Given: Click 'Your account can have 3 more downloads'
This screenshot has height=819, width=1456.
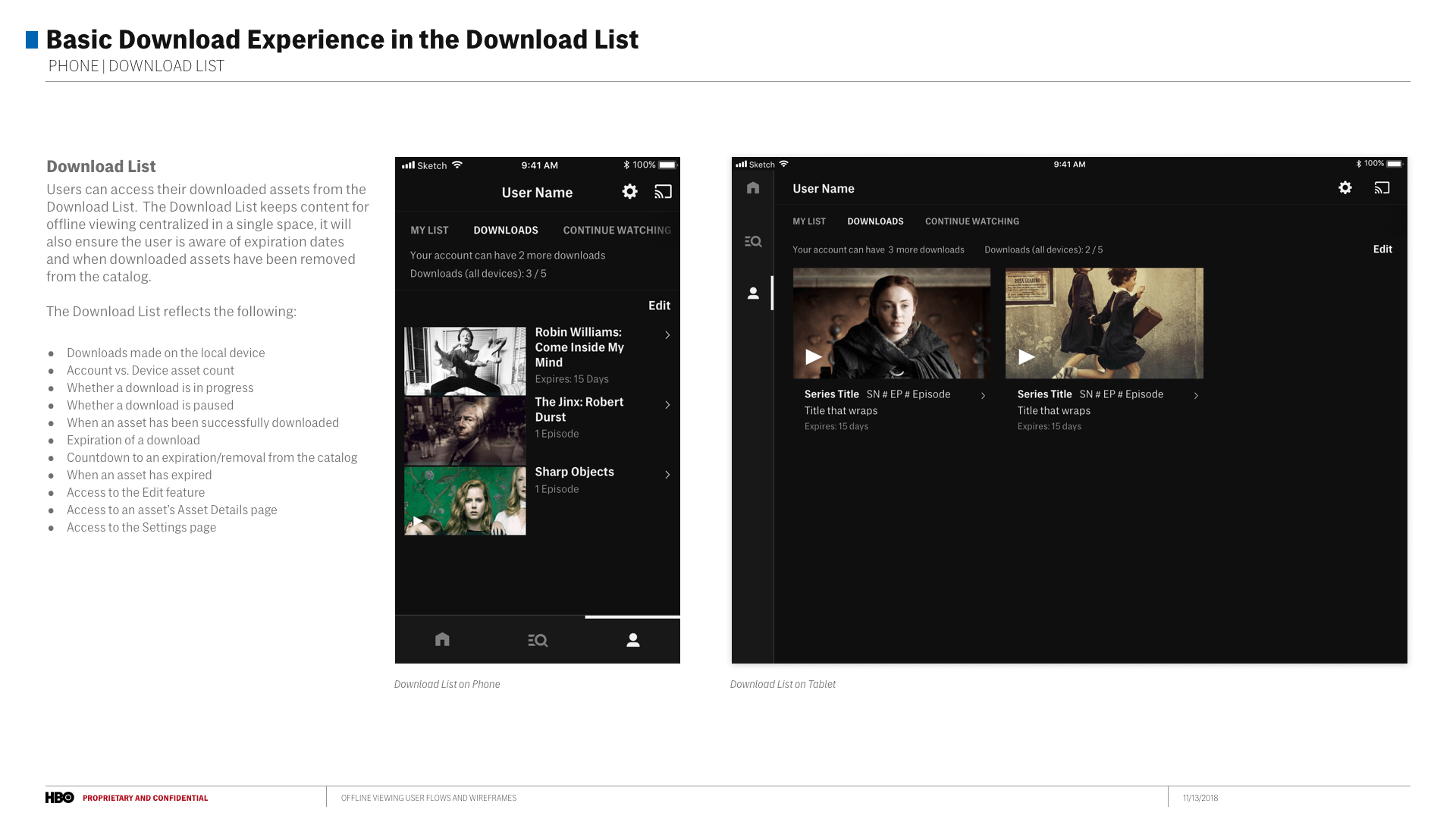Looking at the screenshot, I should 878,249.
